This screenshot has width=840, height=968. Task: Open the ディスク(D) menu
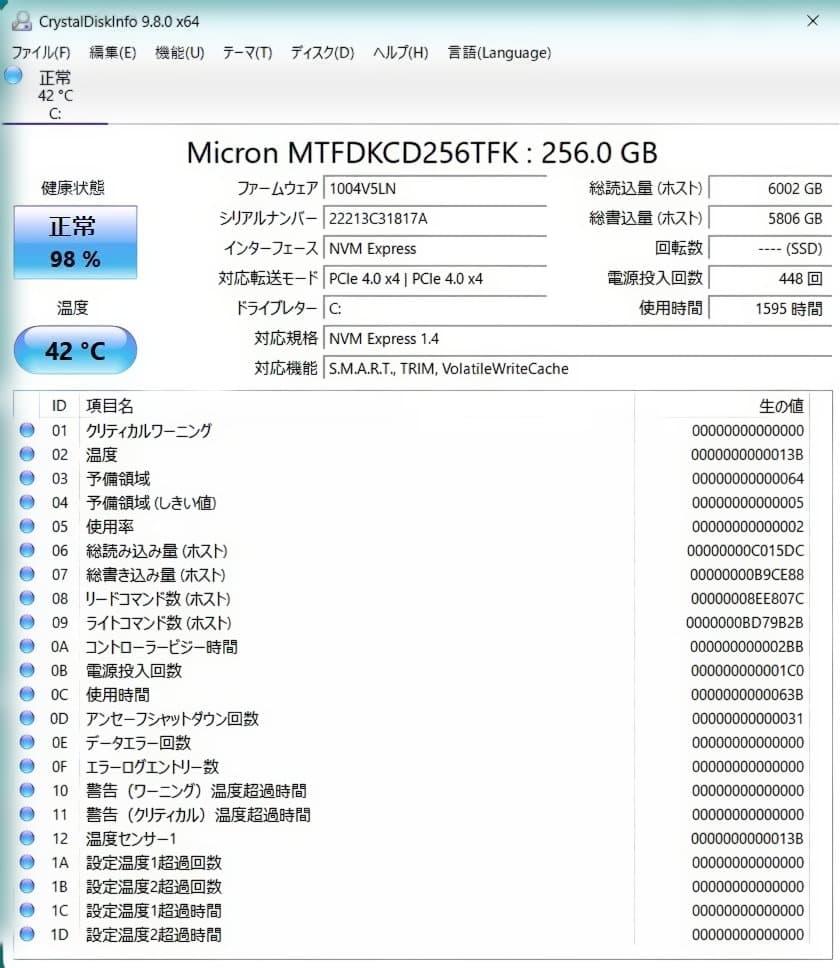322,52
